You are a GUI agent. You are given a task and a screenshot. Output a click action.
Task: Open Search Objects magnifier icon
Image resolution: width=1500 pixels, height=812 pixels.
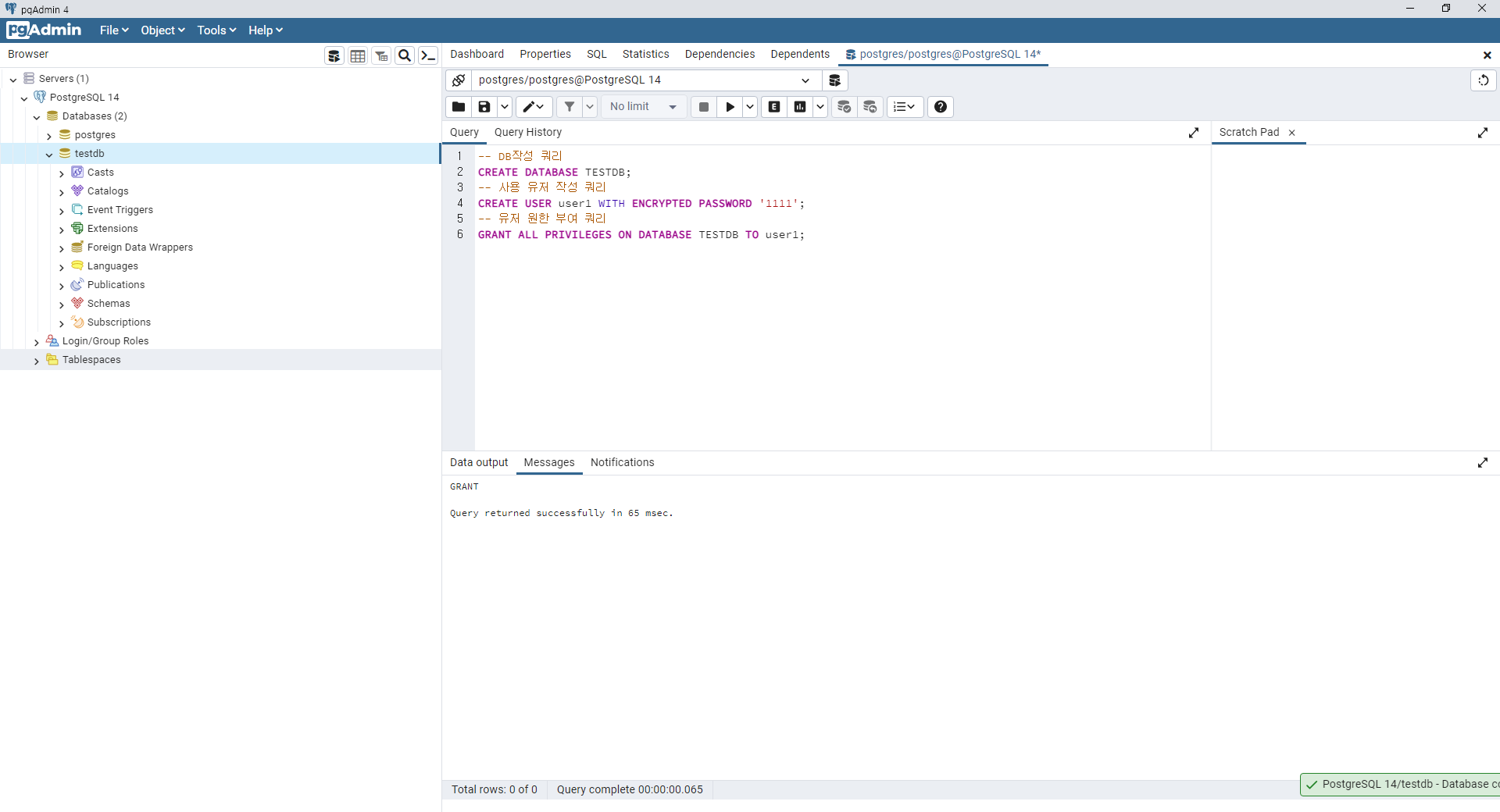(x=405, y=55)
